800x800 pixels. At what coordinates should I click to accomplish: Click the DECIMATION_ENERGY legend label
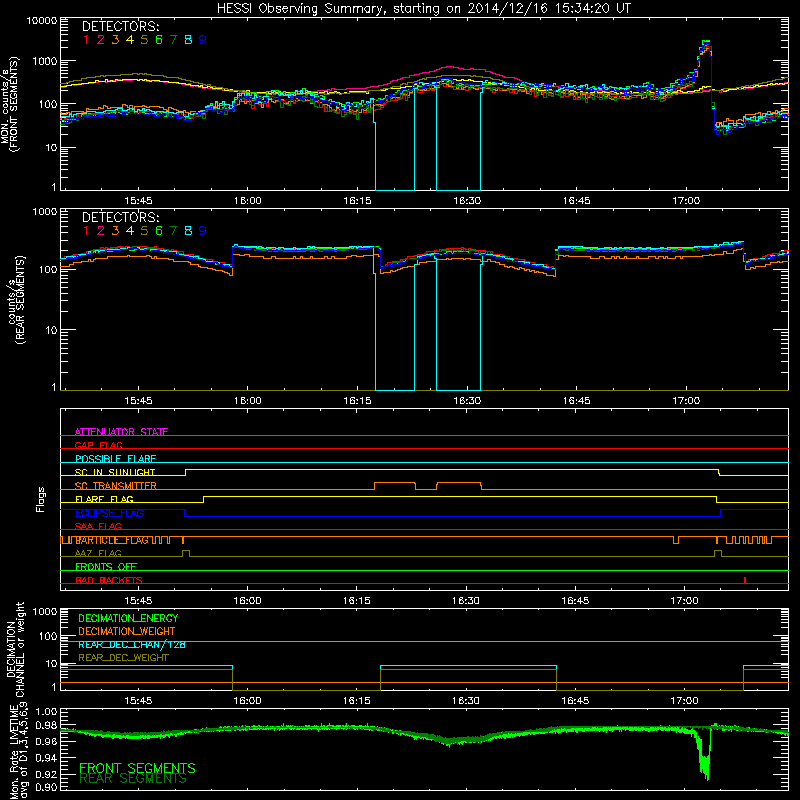click(128, 618)
